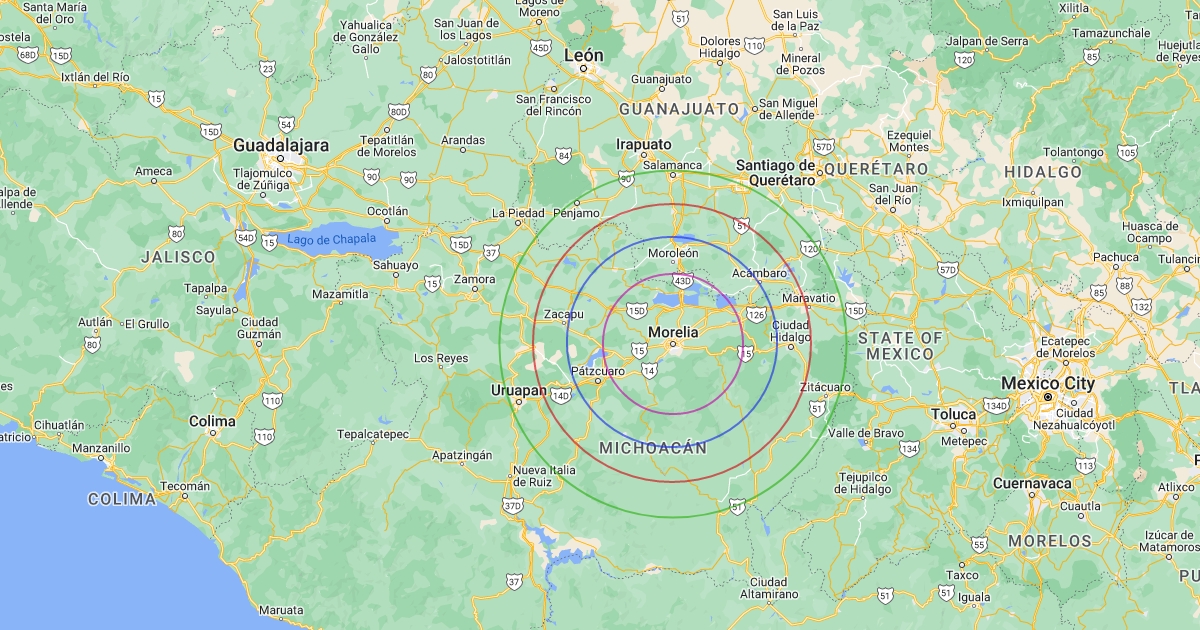
Task: Click the JALISCO state label
Action: [x=178, y=257]
